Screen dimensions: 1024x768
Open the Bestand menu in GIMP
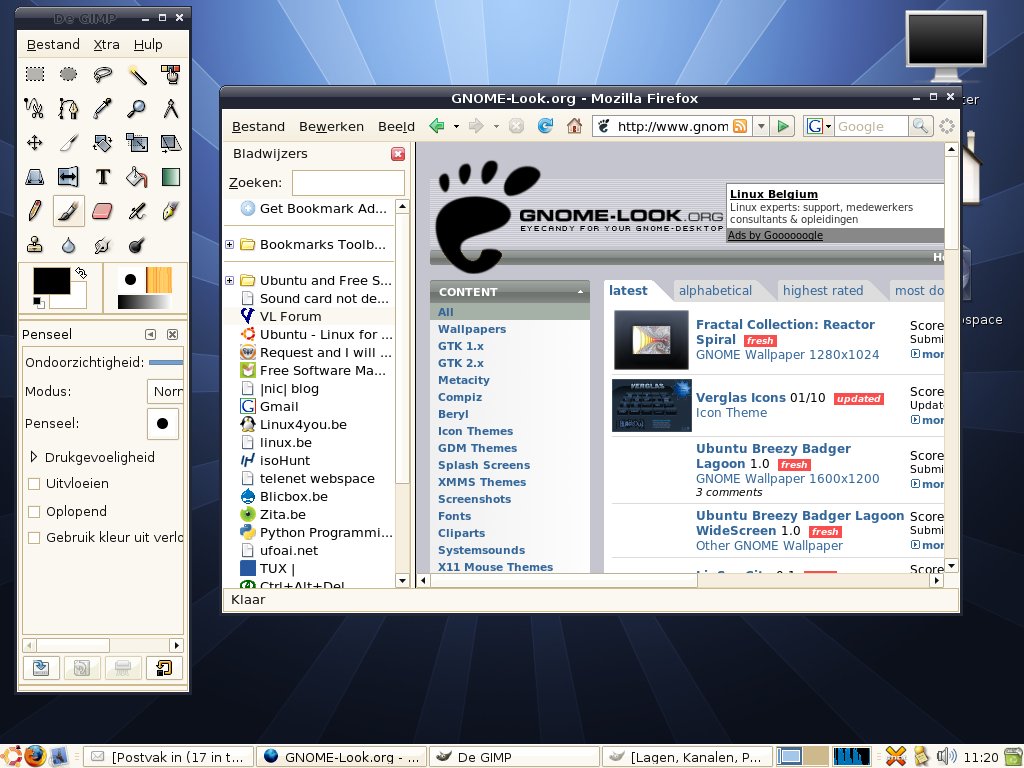[x=53, y=44]
